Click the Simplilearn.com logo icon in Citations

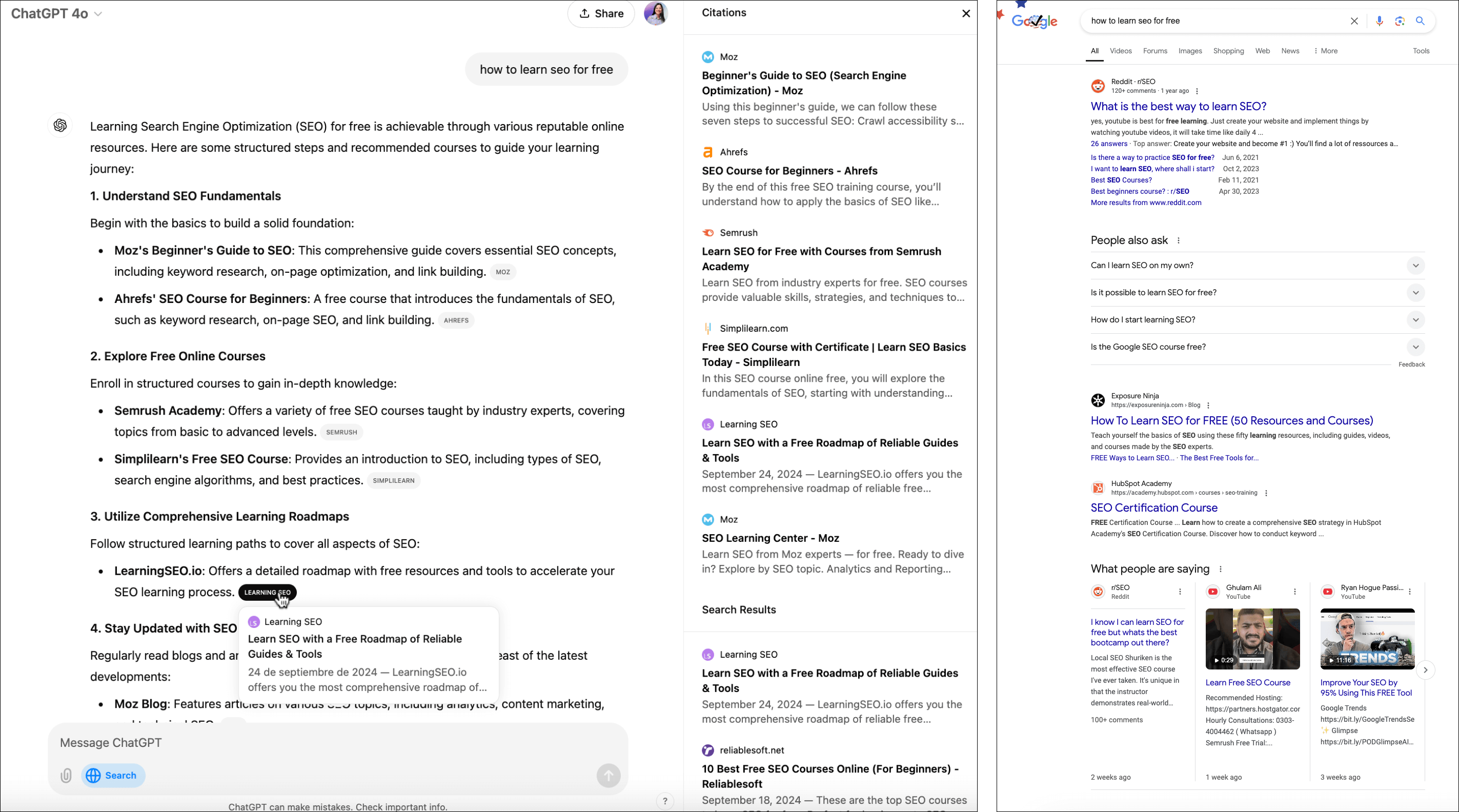(708, 329)
